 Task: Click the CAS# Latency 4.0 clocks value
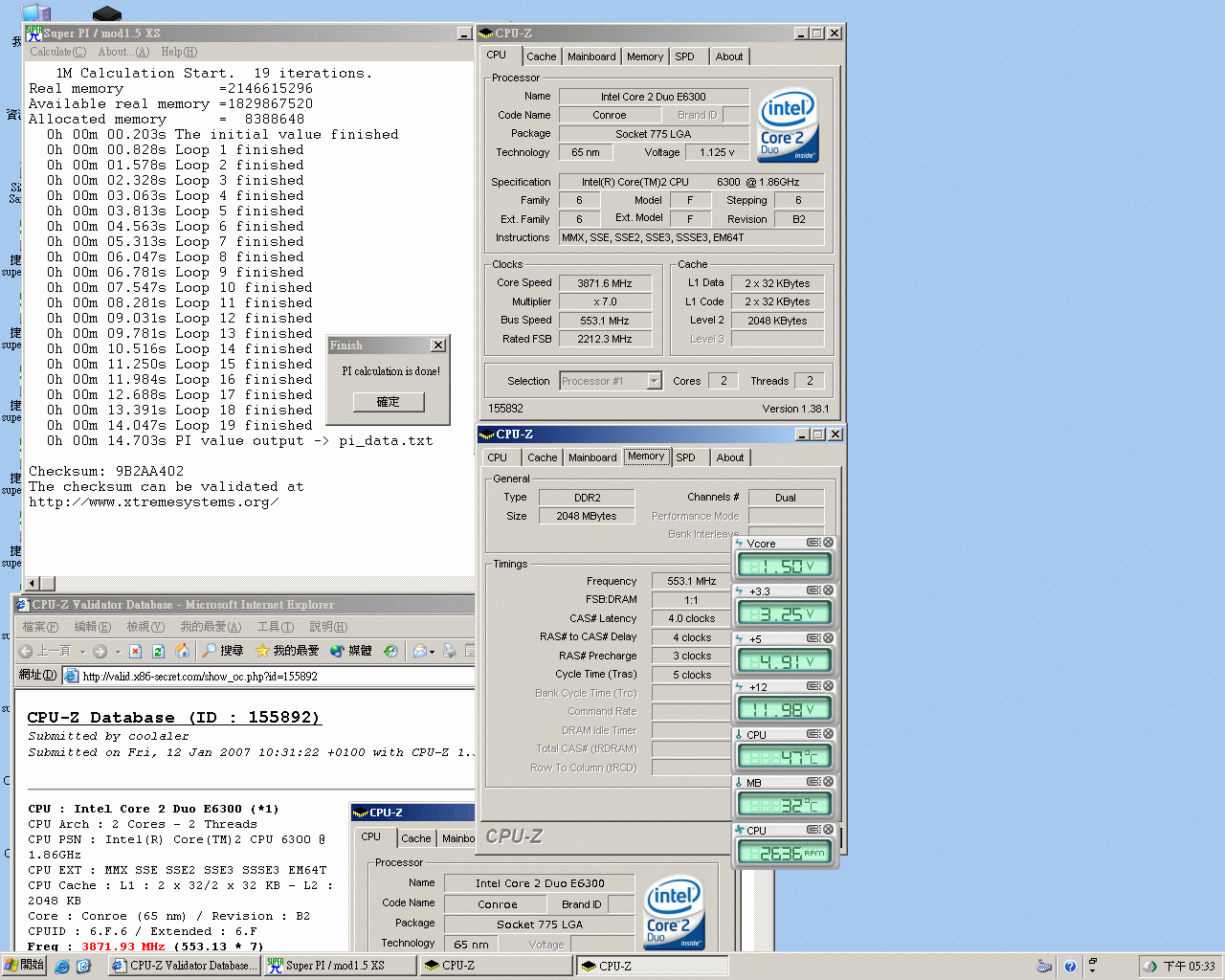tap(691, 618)
